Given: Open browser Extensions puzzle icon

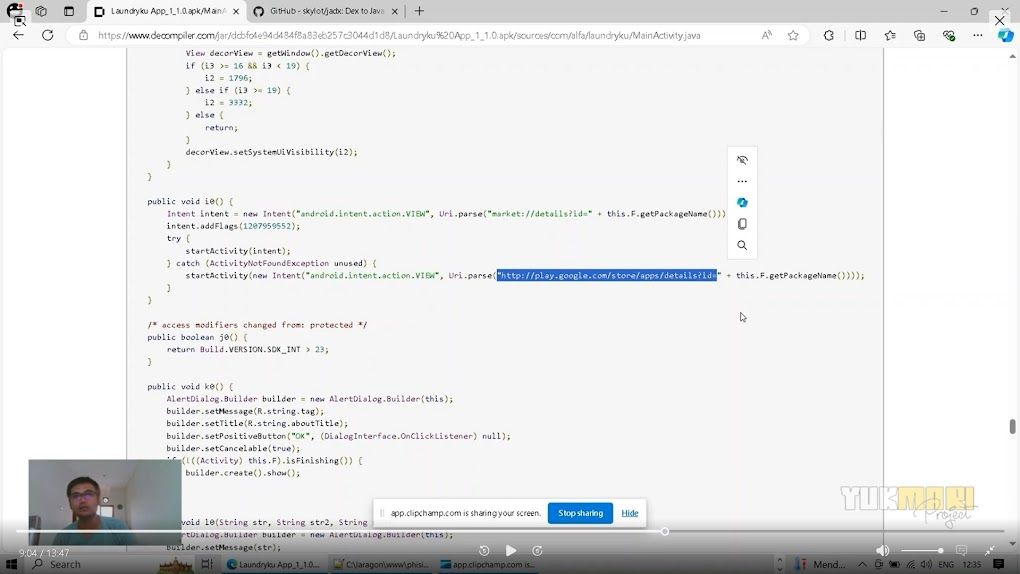Looking at the screenshot, I should click(829, 35).
